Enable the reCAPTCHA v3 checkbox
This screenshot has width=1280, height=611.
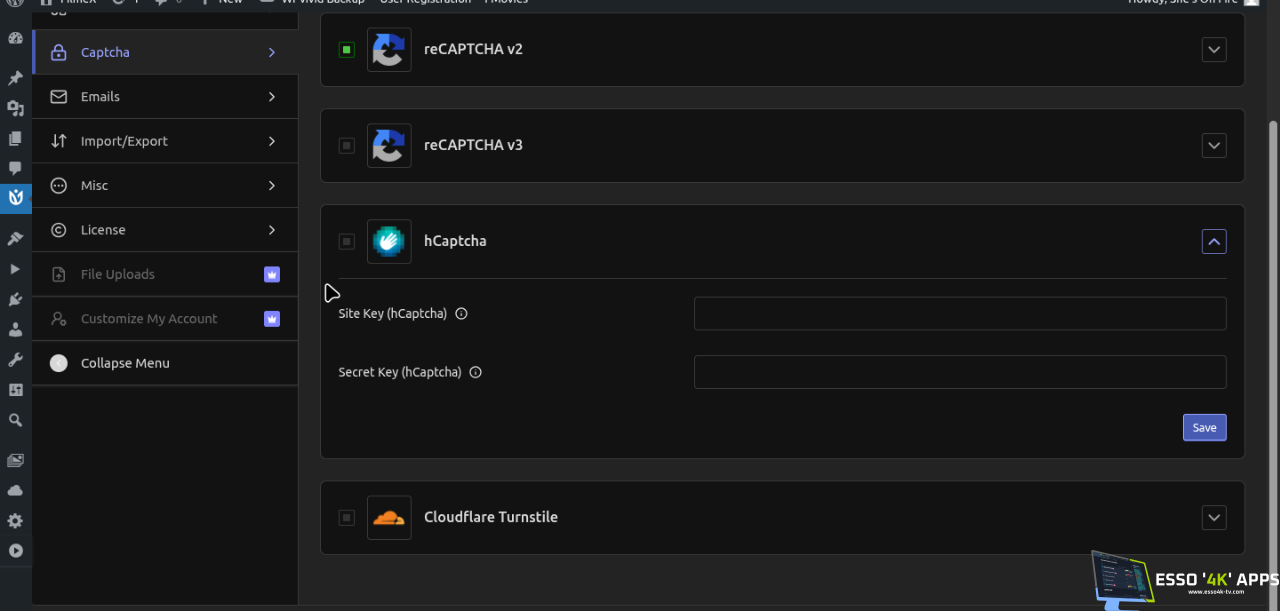pyautogui.click(x=346, y=146)
